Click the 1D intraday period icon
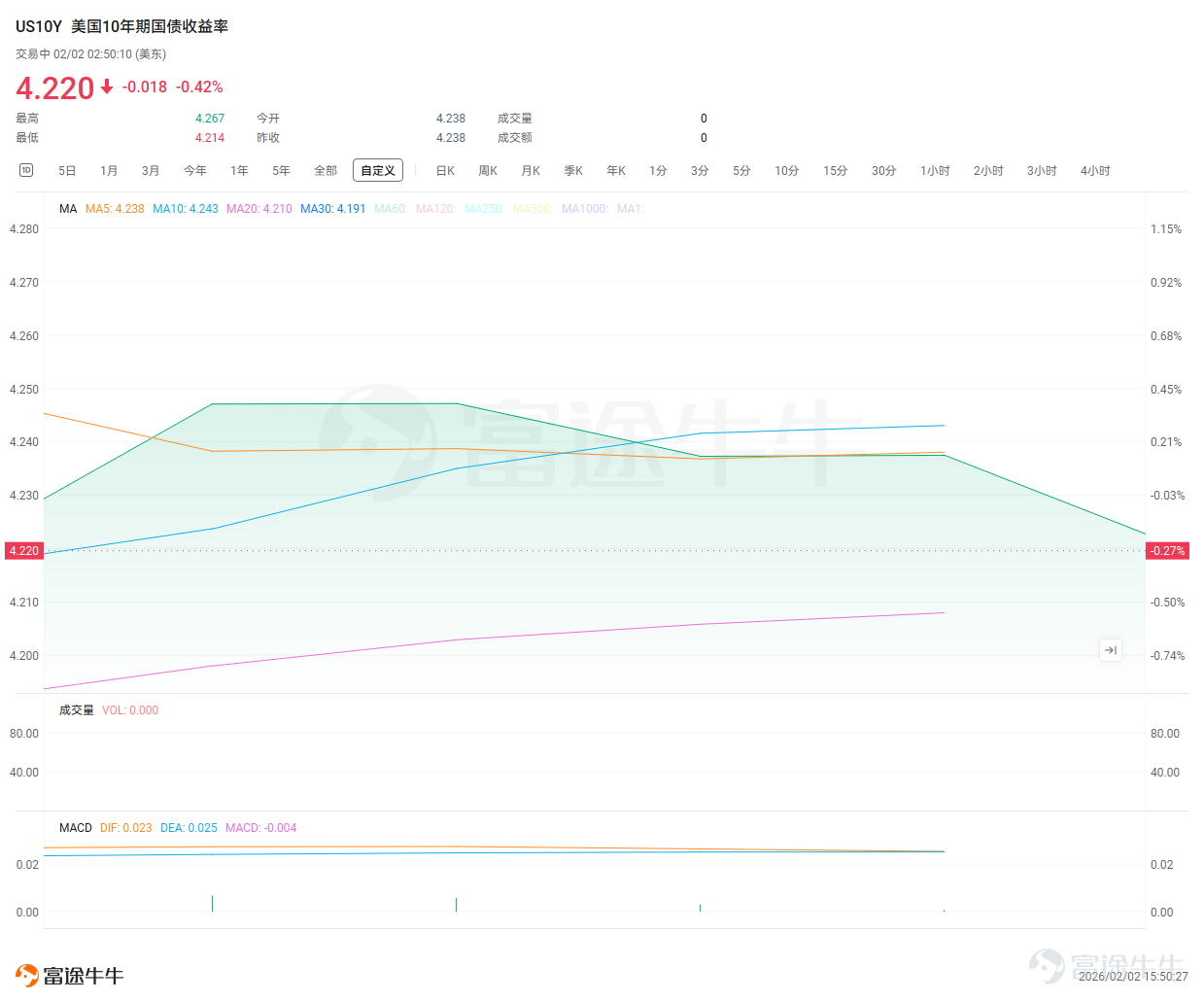 [x=26, y=170]
